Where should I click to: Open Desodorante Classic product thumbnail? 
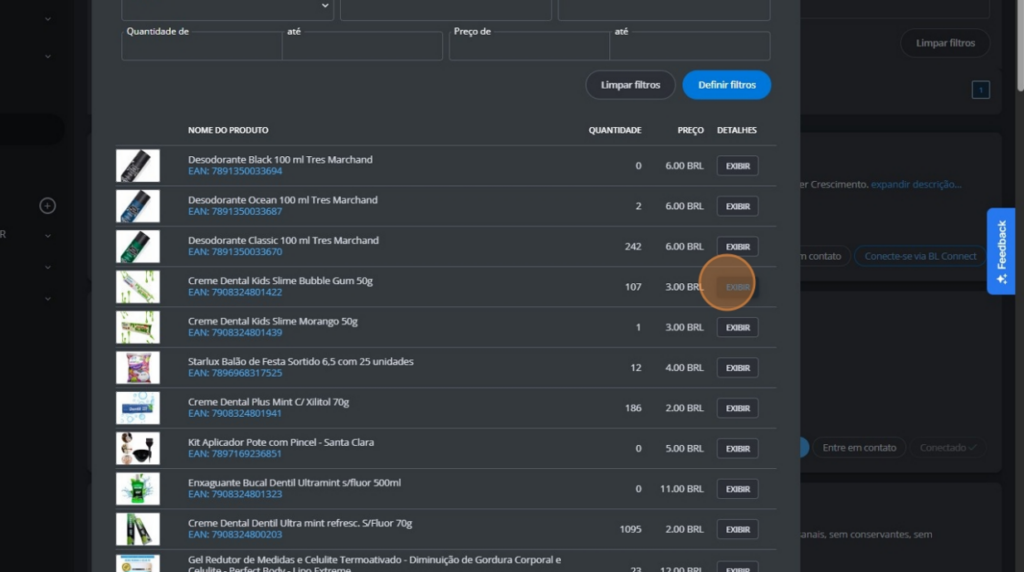pyautogui.click(x=138, y=247)
